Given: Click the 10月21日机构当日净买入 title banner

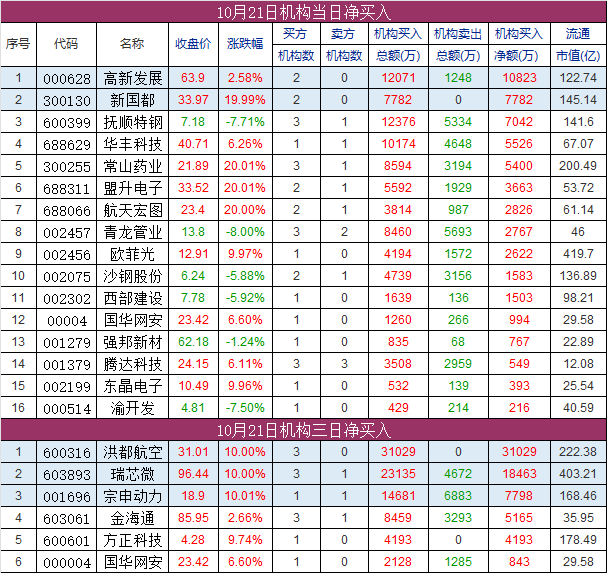Looking at the screenshot, I should click(304, 12).
